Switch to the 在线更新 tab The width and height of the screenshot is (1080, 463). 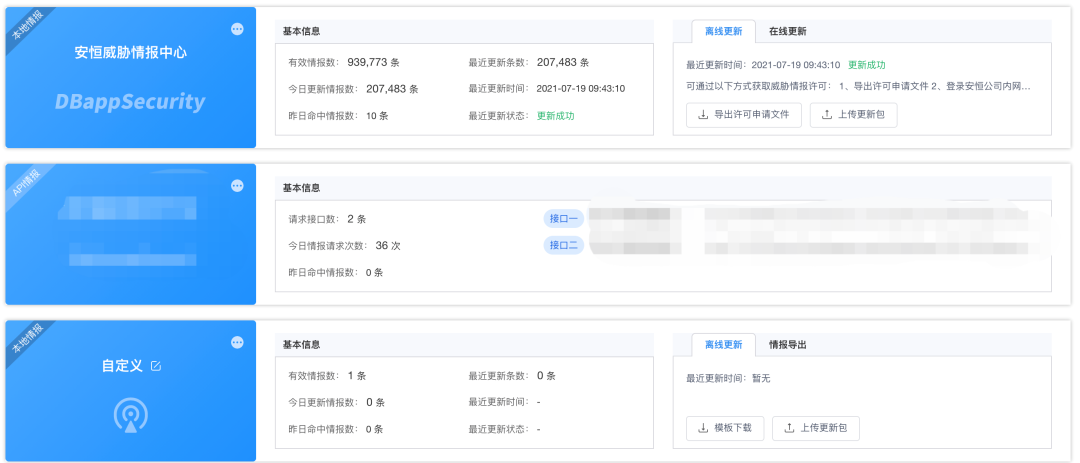789,31
